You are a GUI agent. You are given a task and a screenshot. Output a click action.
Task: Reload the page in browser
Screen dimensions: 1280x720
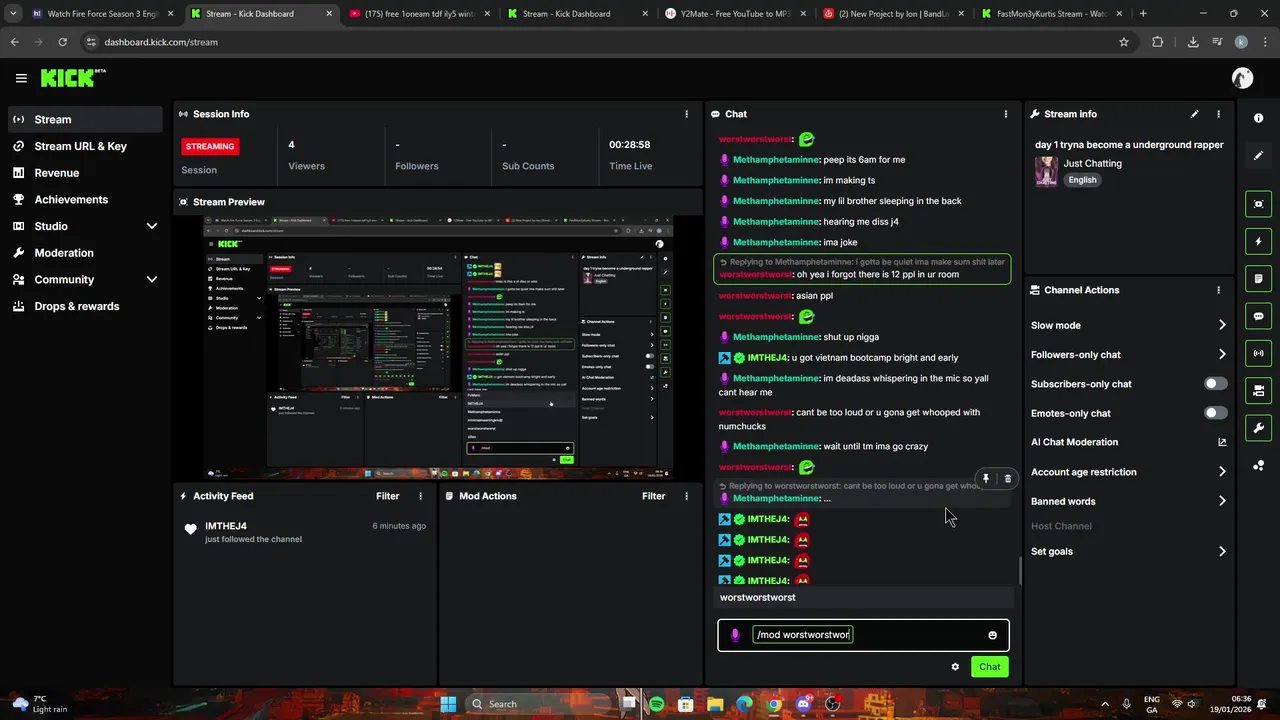[x=62, y=42]
